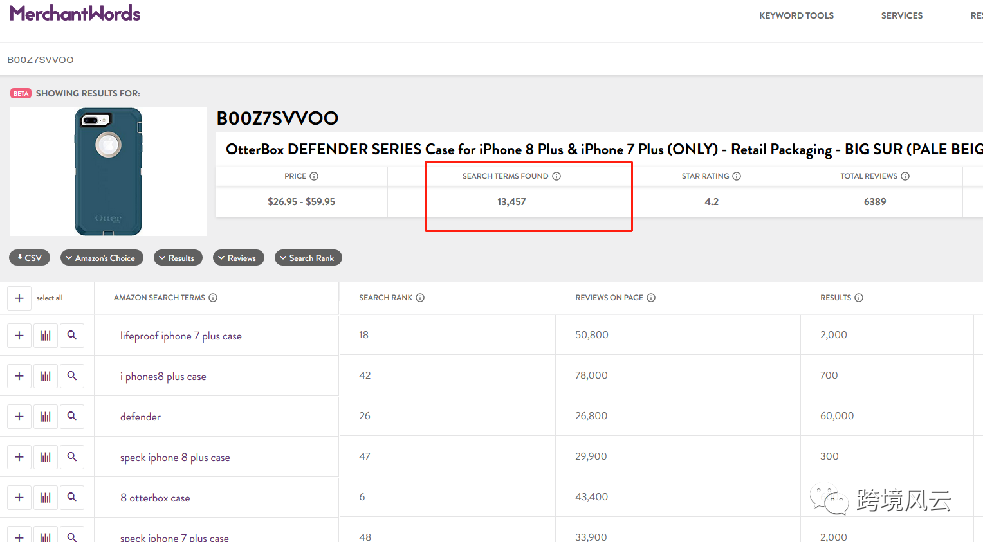Open chart for 'speck iphone 7 plus case'
The image size is (983, 543).
[x=46, y=537]
